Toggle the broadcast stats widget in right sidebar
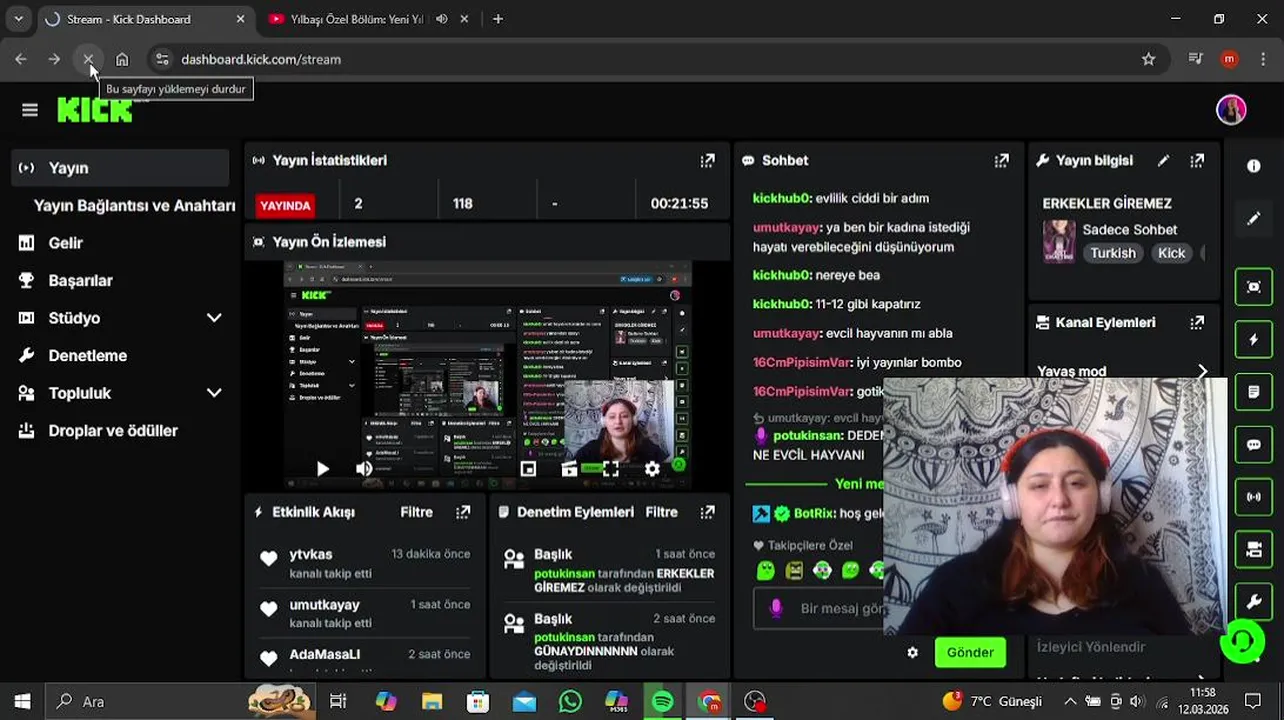 click(1254, 497)
